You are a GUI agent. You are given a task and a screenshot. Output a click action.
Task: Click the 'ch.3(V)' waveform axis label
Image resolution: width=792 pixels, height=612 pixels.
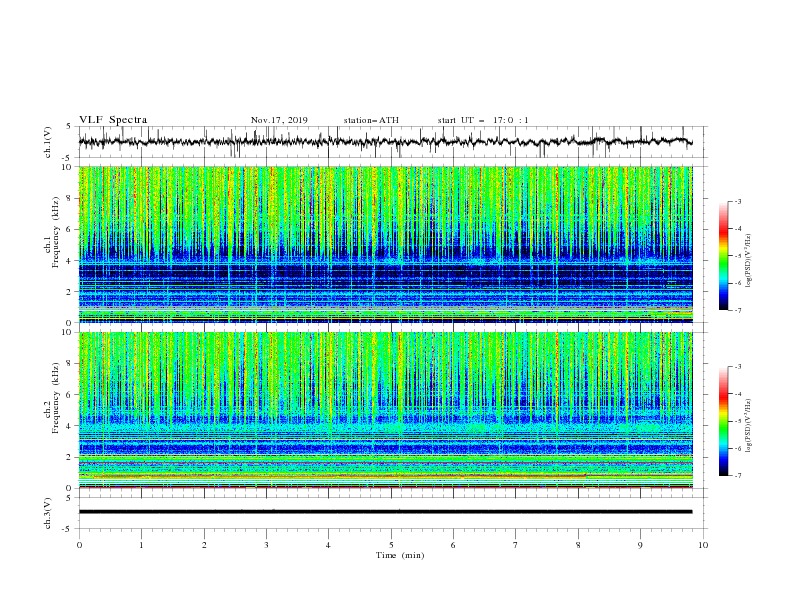(x=48, y=513)
